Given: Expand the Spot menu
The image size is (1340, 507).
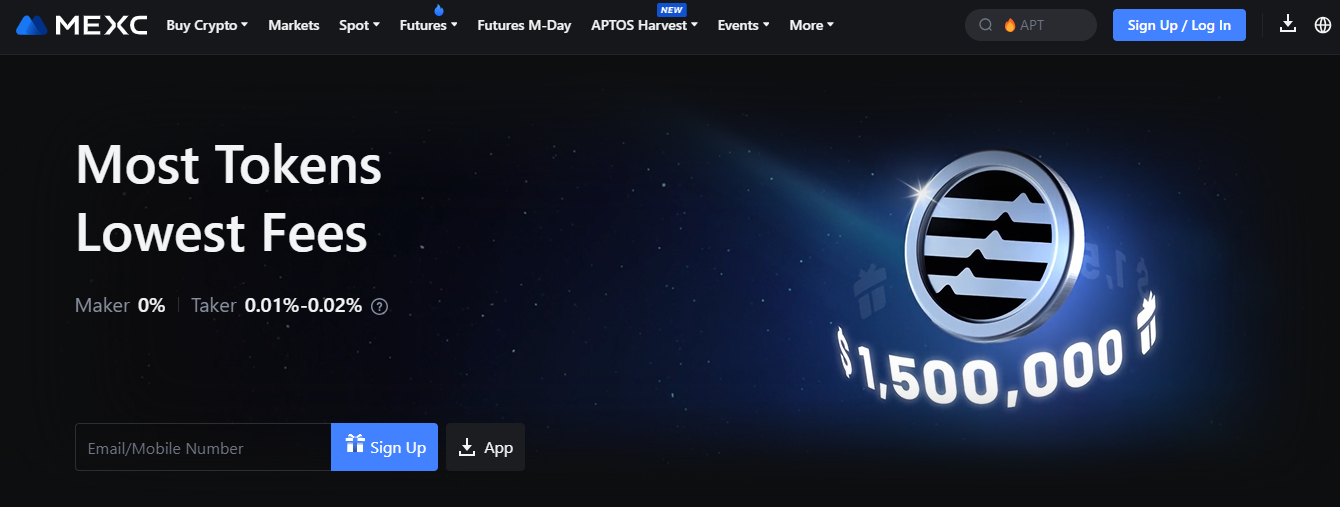Looking at the screenshot, I should 359,25.
